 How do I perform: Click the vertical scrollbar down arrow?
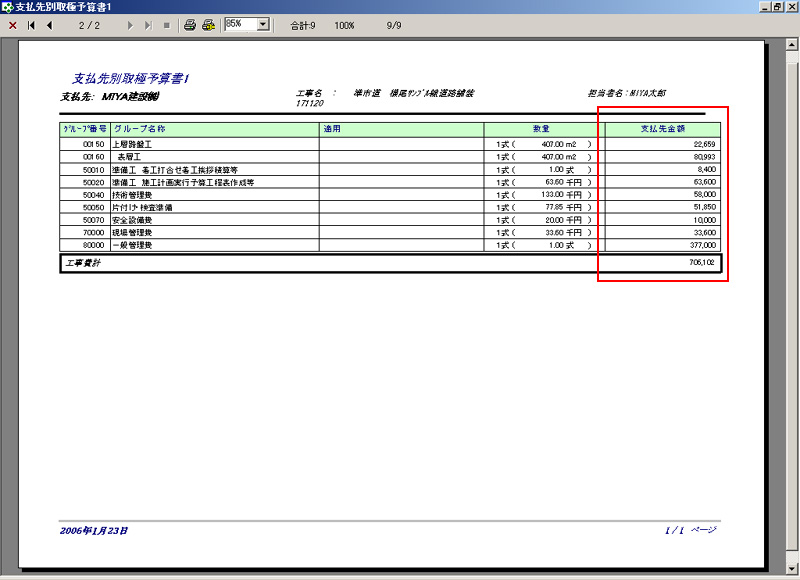(791, 568)
